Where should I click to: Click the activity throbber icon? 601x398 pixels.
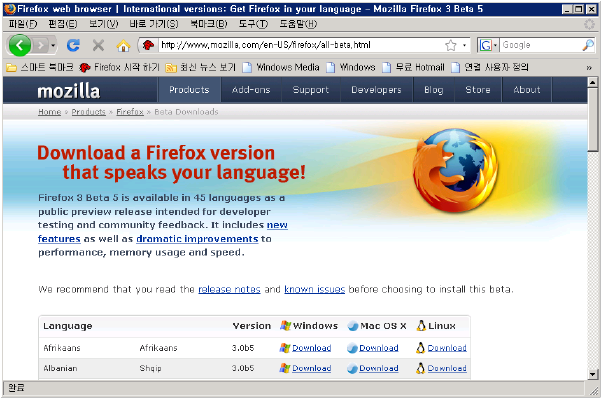coord(589,25)
